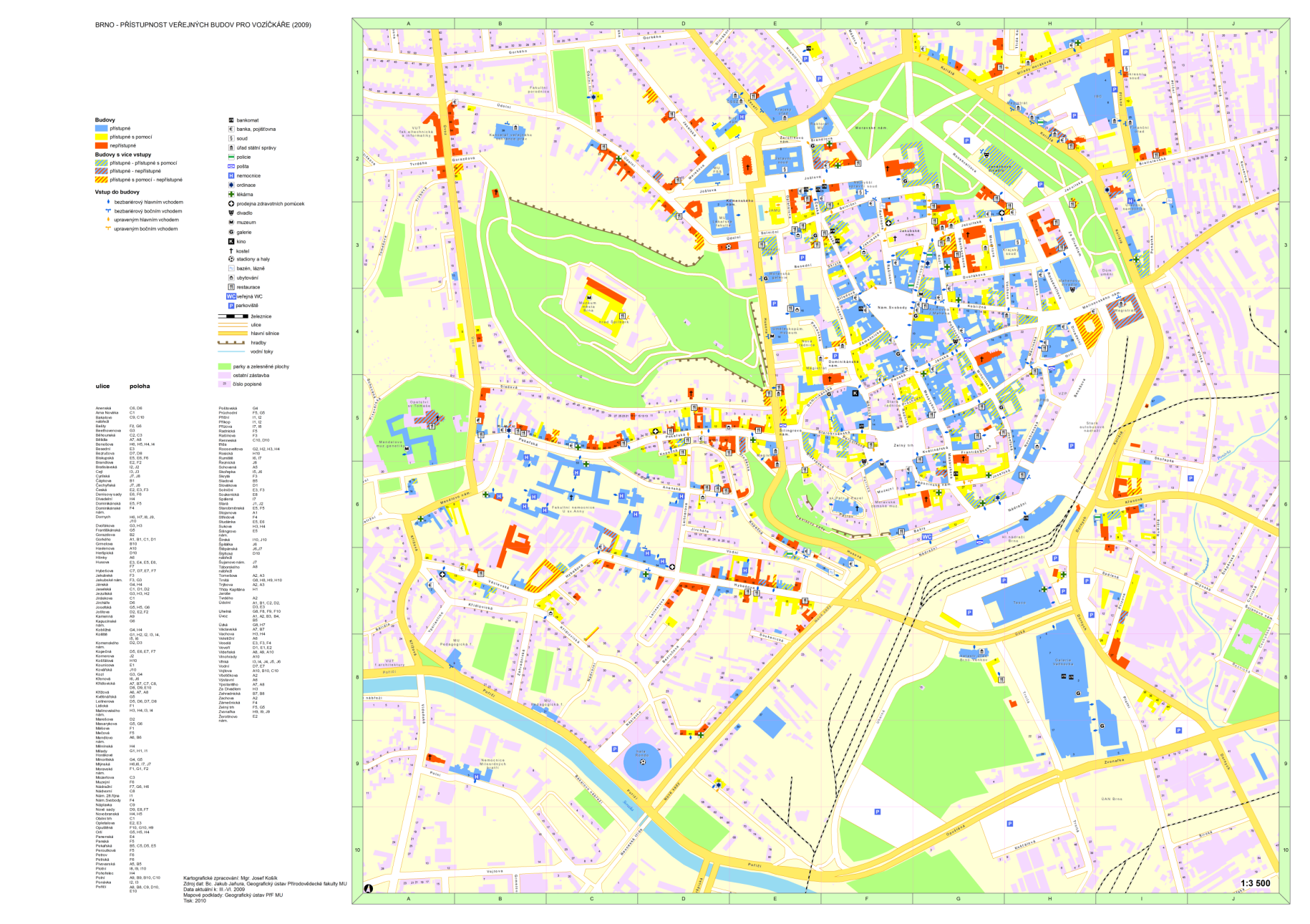The image size is (1310, 924).
Task: Select the upraveným hlavním vchodem orange marker
Action: (x=108, y=220)
